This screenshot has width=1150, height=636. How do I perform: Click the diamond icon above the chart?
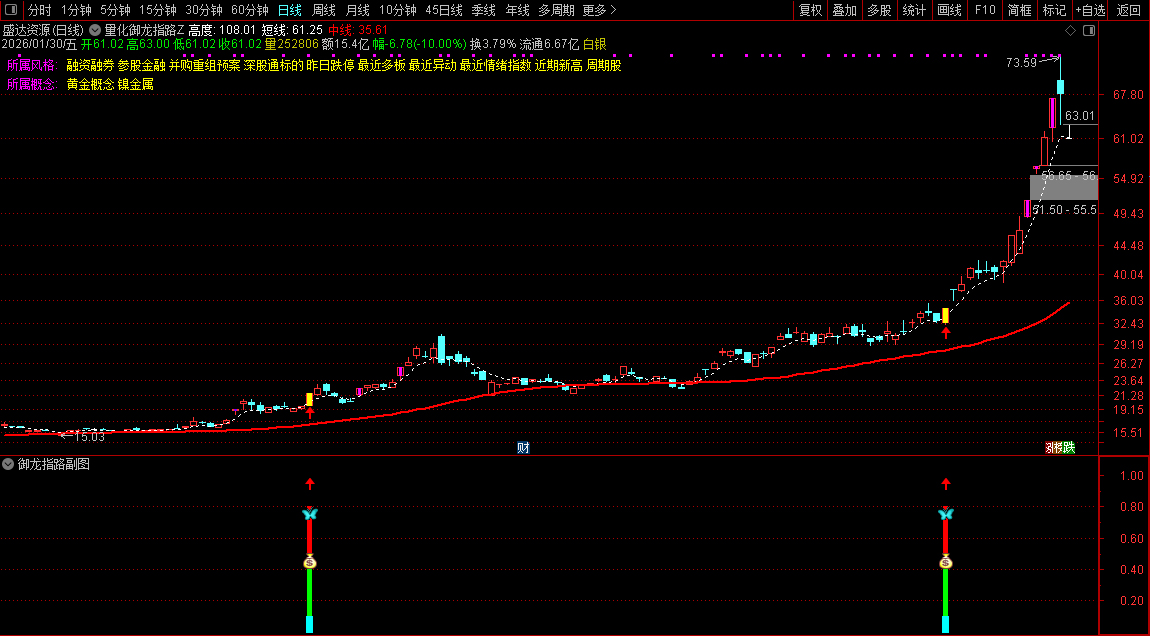tap(1070, 30)
